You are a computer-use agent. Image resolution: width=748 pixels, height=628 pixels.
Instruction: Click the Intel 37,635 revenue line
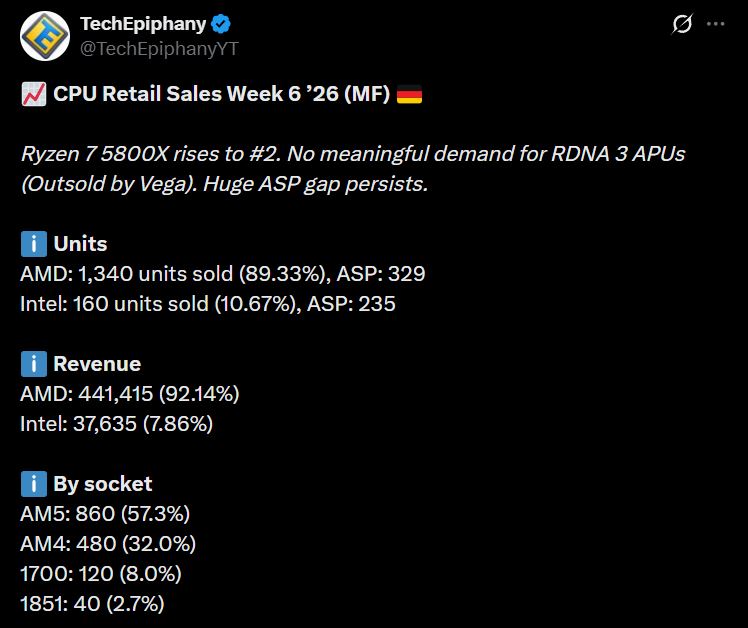(116, 424)
